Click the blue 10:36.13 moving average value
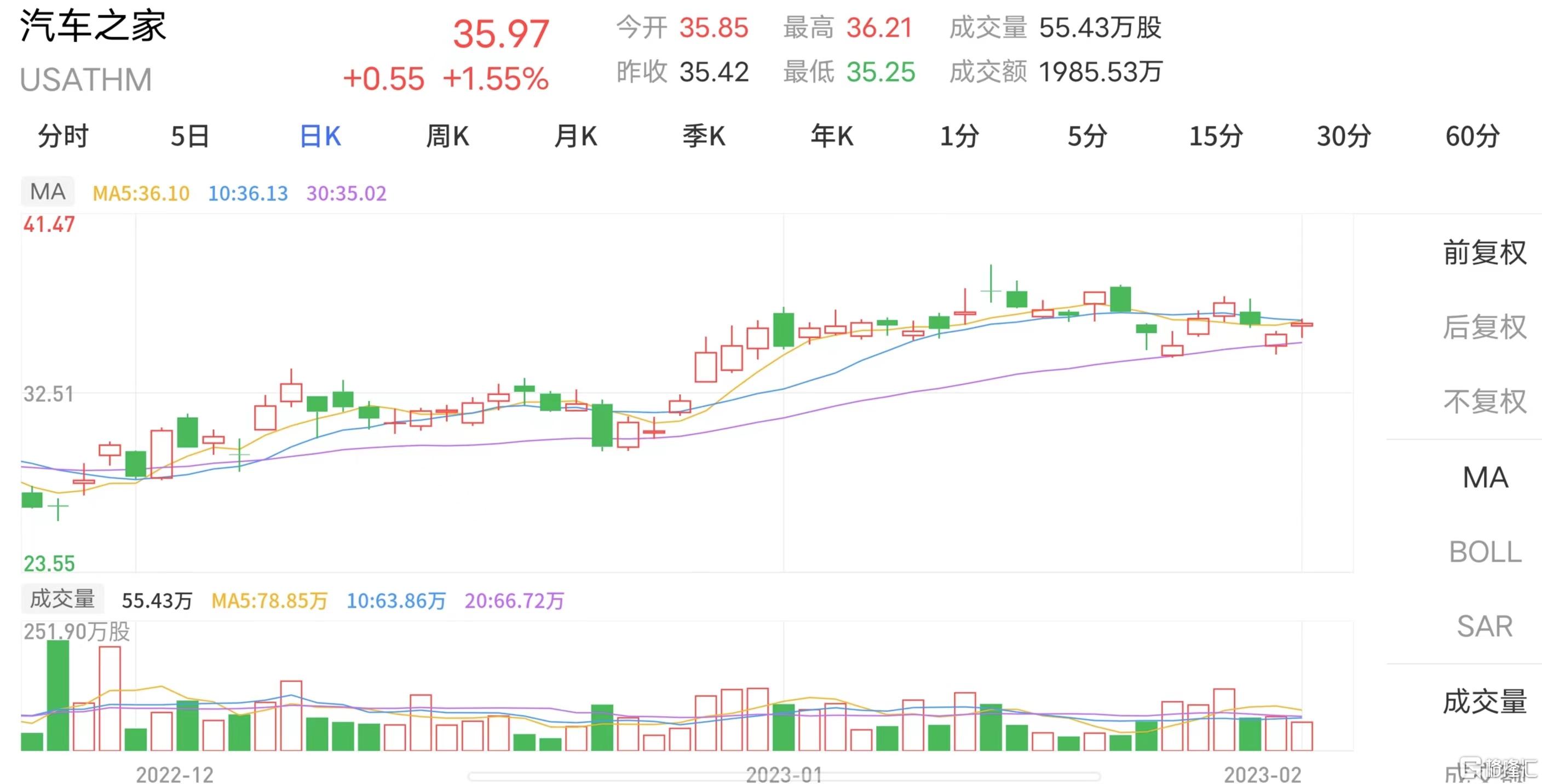Viewport: 1542px width, 784px height. coord(248,193)
